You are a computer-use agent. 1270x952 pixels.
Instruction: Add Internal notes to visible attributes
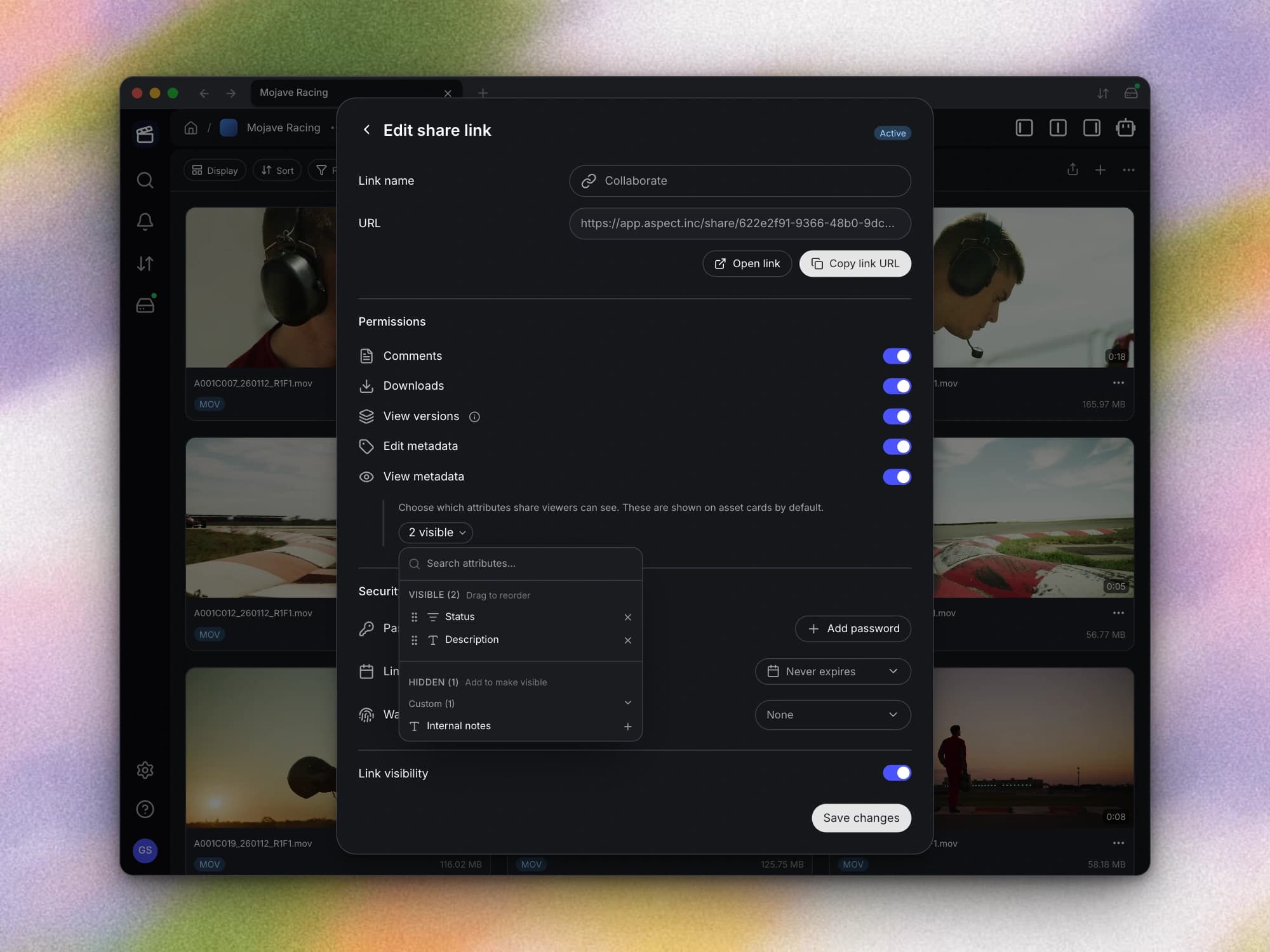pos(627,727)
